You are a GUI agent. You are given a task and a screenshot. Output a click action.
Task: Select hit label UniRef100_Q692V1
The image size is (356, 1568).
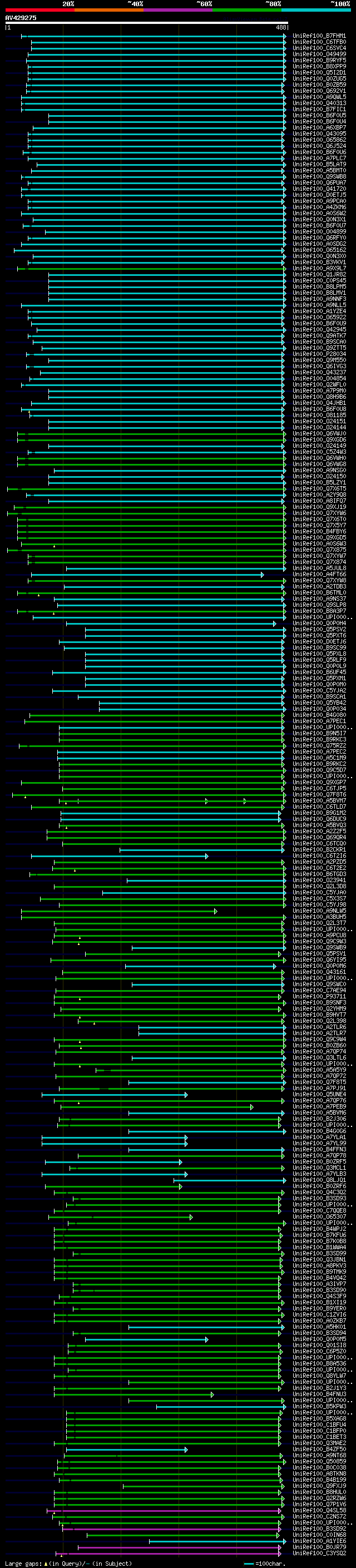pyautogui.click(x=319, y=91)
